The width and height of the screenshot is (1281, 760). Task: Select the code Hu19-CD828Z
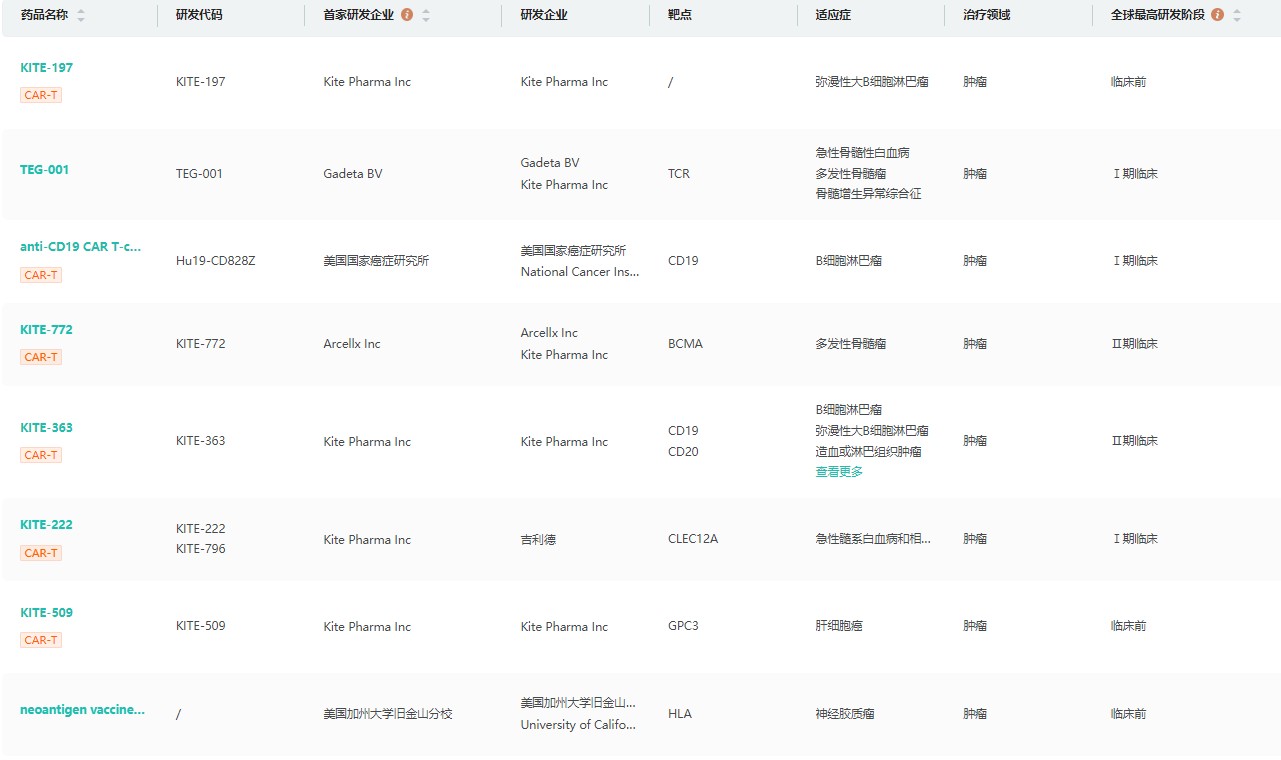point(216,261)
